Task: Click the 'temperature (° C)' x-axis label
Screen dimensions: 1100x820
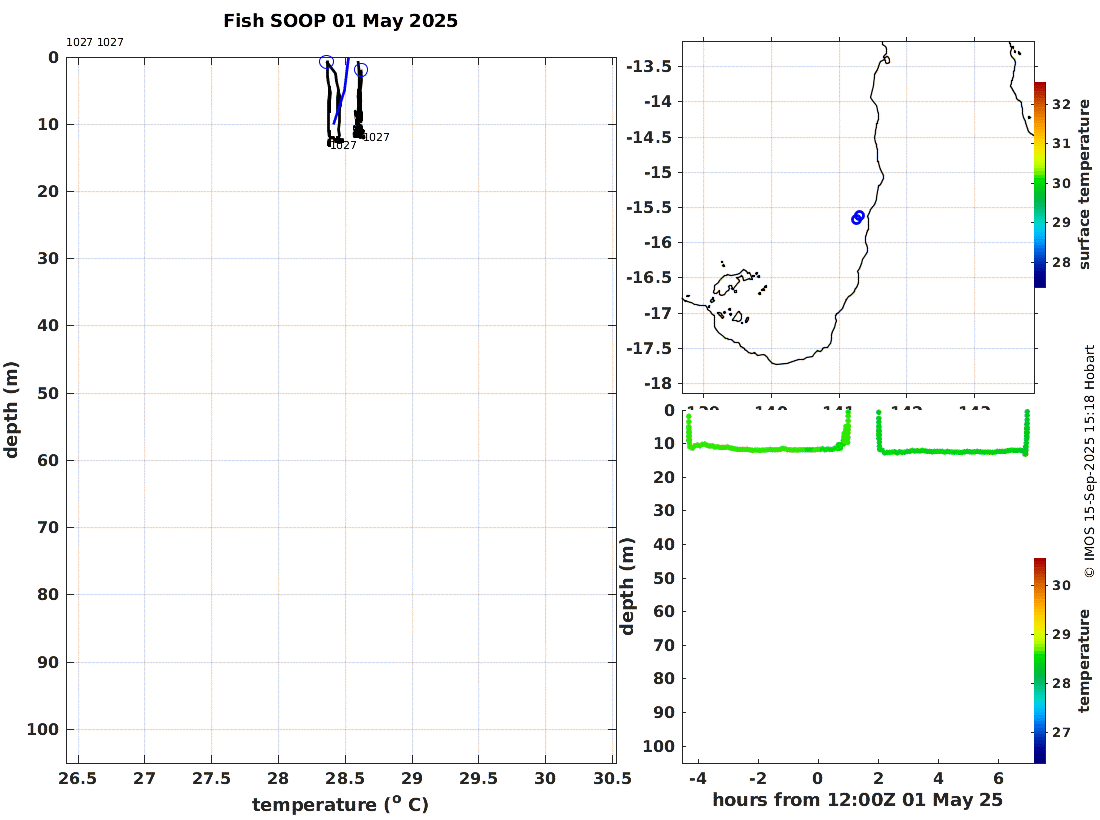Action: click(340, 804)
